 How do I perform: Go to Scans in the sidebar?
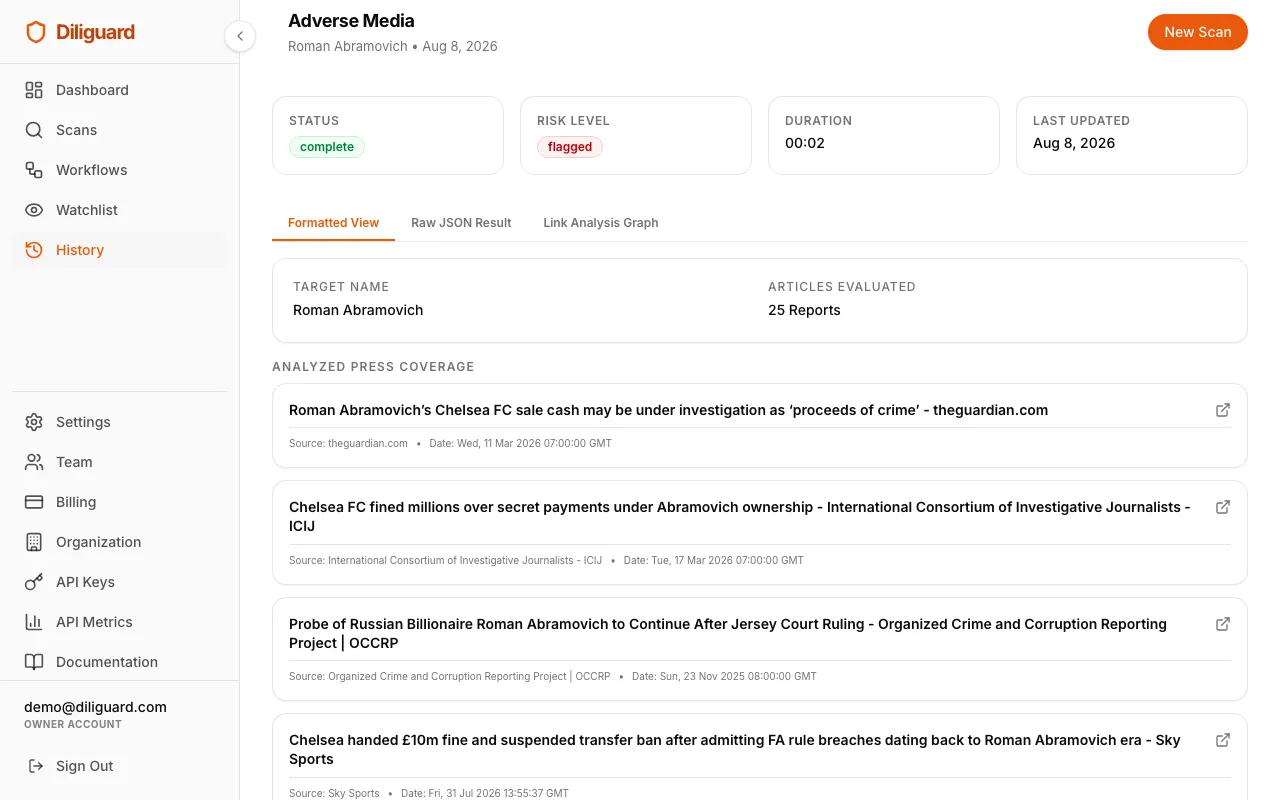119,130
